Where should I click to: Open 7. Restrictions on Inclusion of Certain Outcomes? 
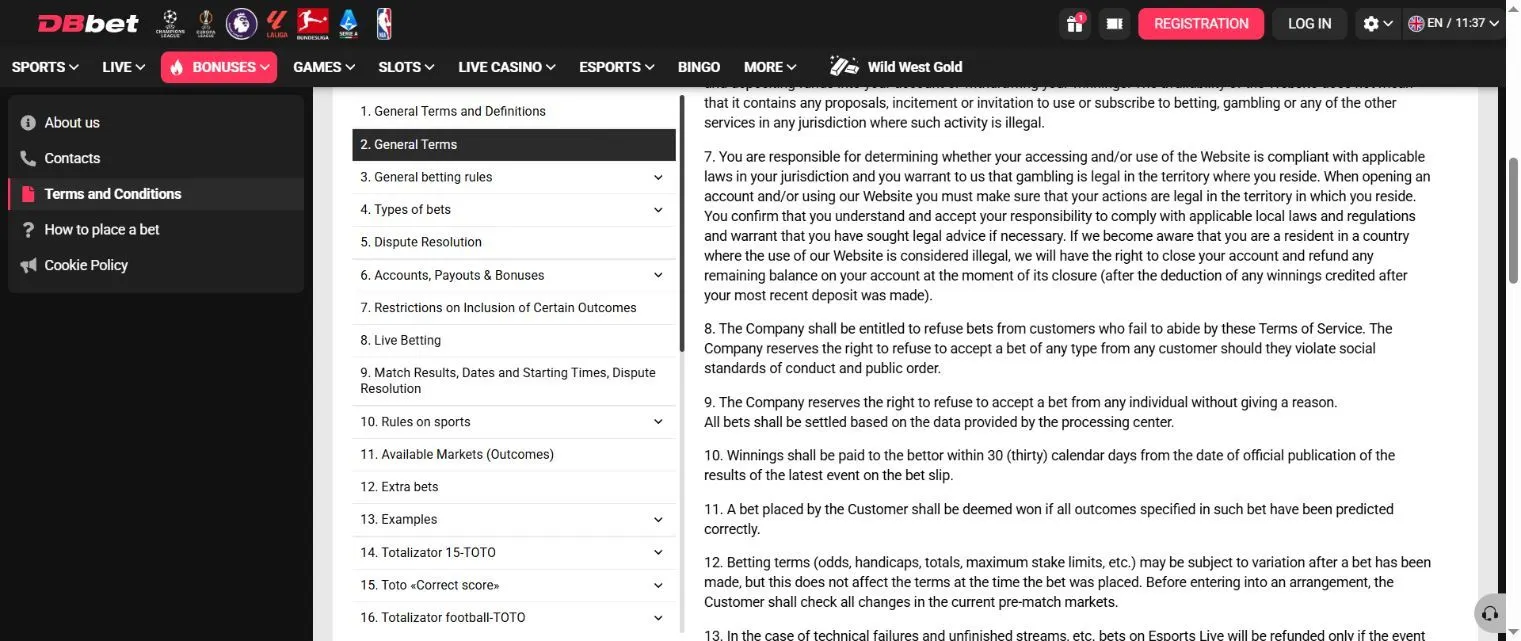(x=514, y=308)
